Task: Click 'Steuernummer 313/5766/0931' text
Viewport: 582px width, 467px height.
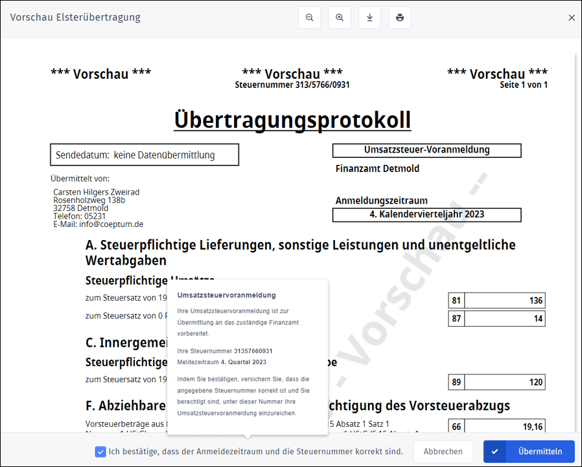Action: pos(292,85)
